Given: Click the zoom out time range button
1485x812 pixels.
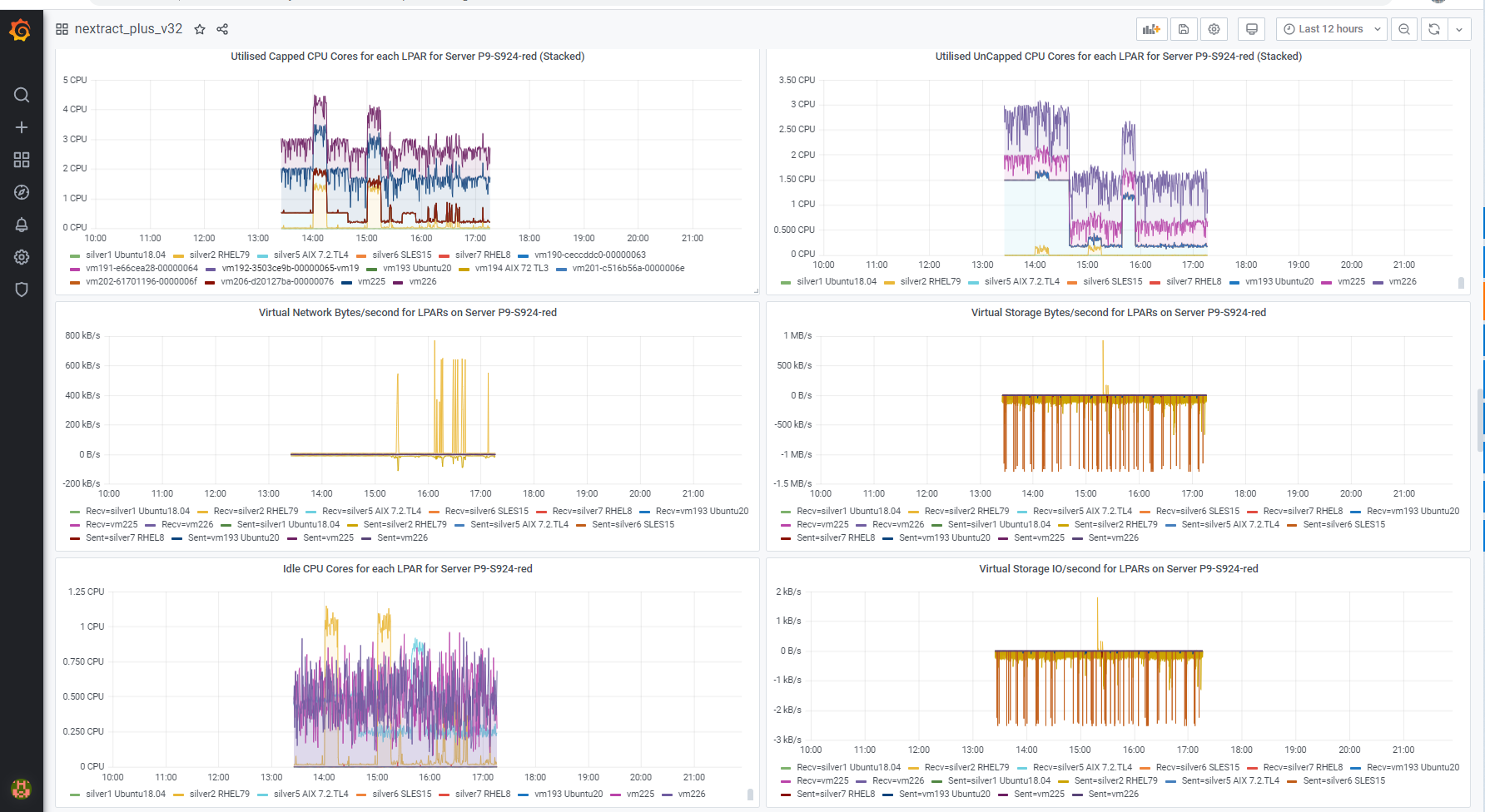Looking at the screenshot, I should pos(1404,29).
